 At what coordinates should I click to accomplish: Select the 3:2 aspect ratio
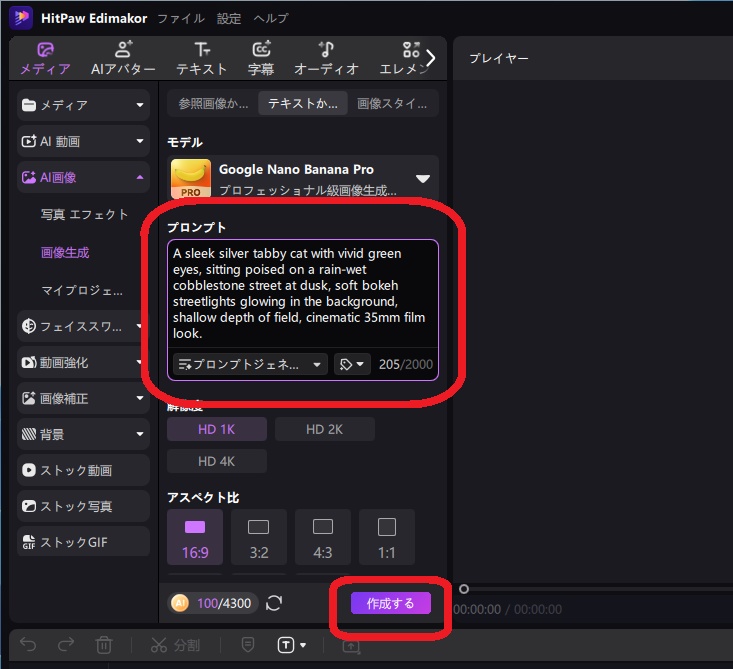pyautogui.click(x=259, y=537)
